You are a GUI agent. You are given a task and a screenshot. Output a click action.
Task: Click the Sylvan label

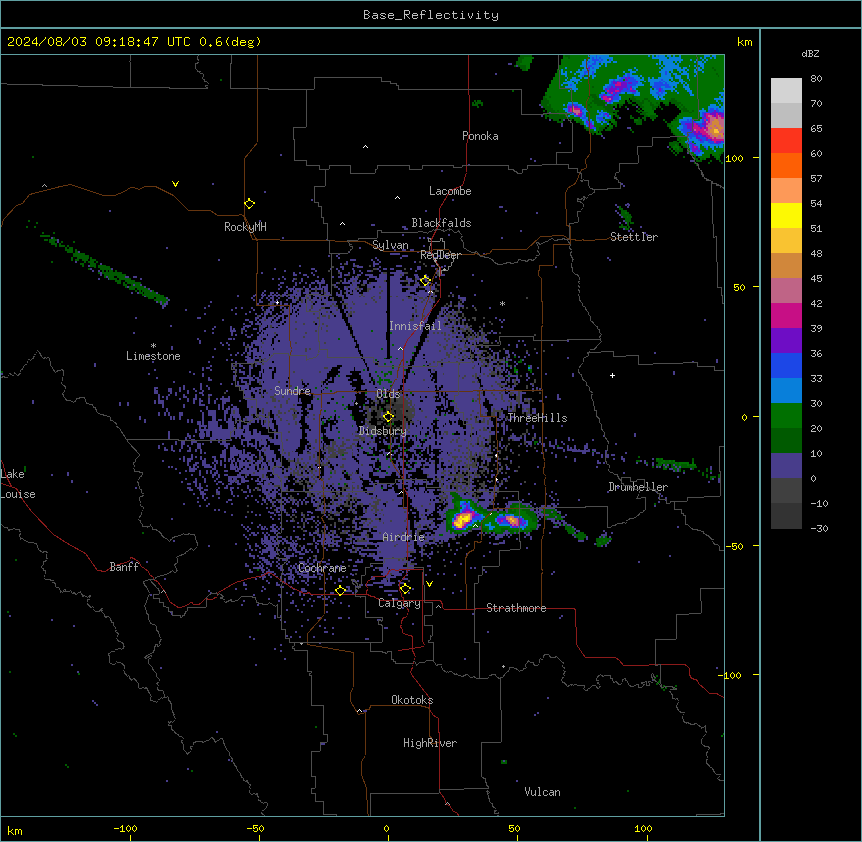390,245
